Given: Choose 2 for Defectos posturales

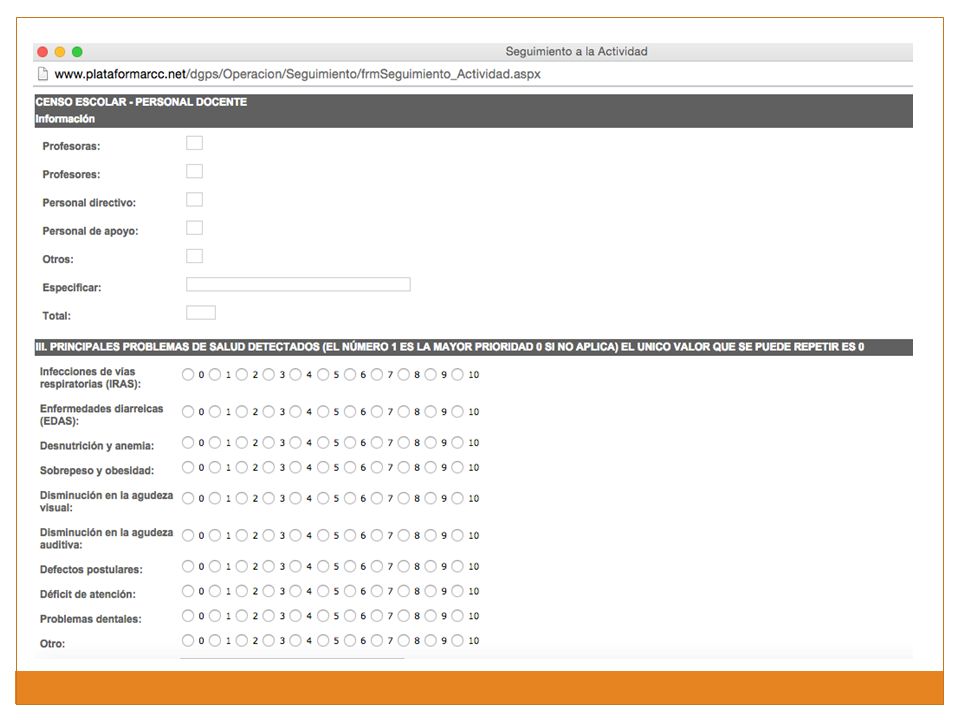Looking at the screenshot, I should (x=242, y=566).
